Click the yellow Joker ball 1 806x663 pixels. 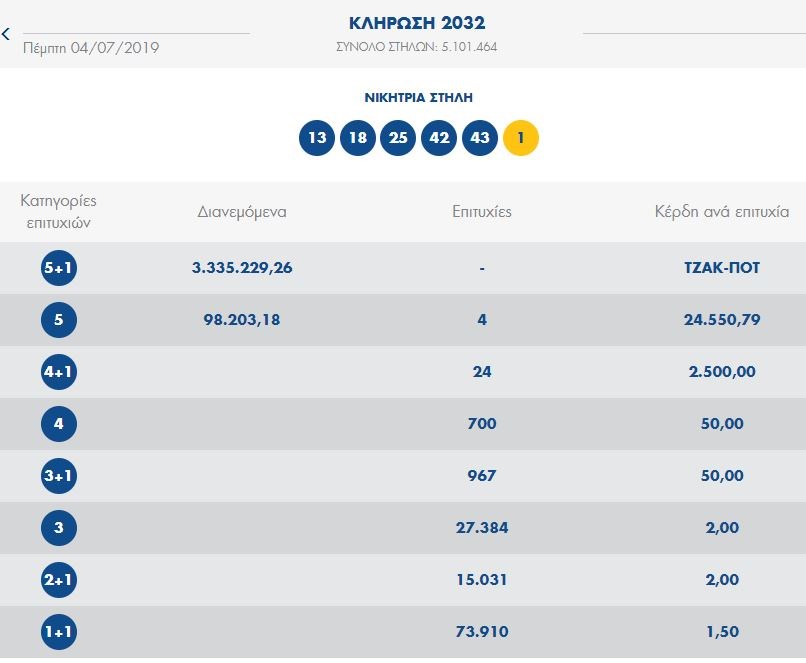tap(521, 138)
